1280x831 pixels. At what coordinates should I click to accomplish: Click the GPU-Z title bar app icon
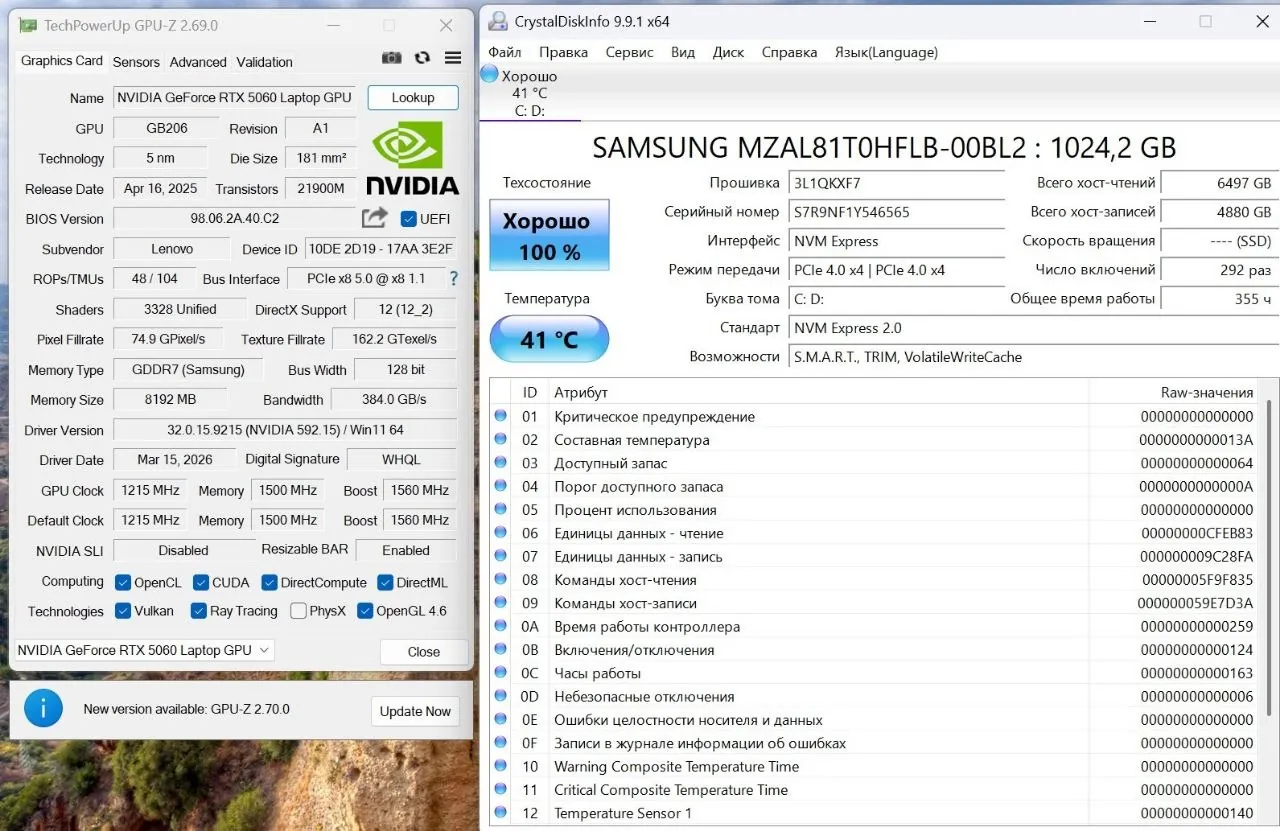(29, 25)
